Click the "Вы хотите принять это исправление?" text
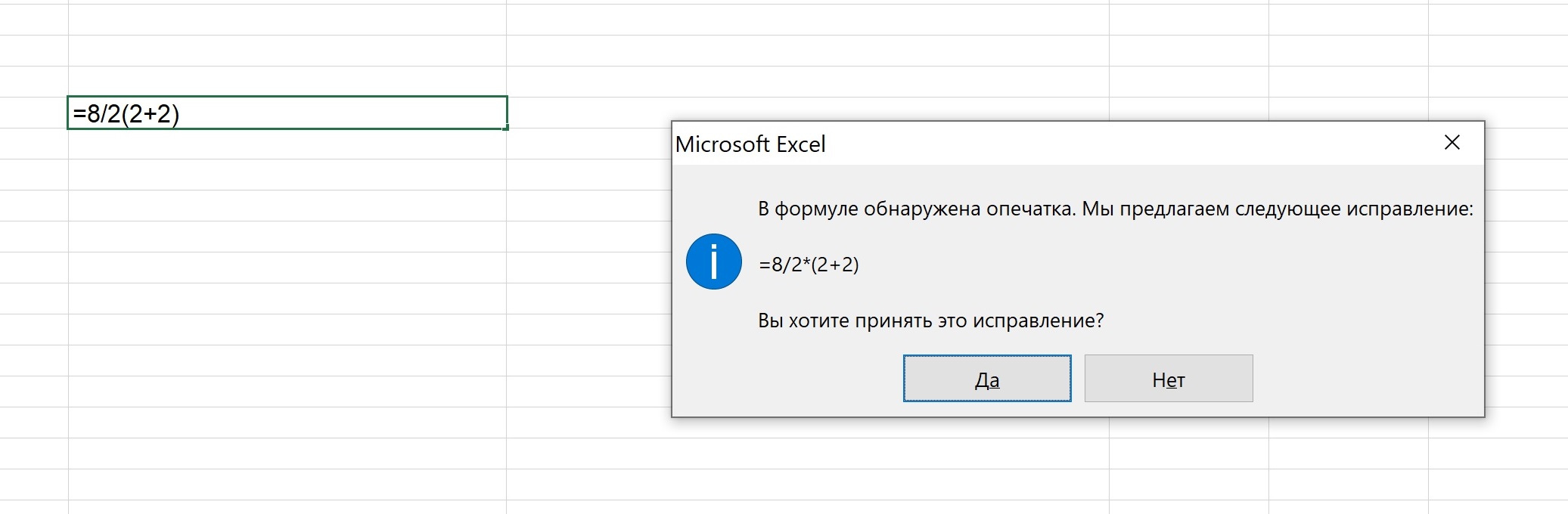This screenshot has width=1568, height=514. pyautogui.click(x=930, y=320)
